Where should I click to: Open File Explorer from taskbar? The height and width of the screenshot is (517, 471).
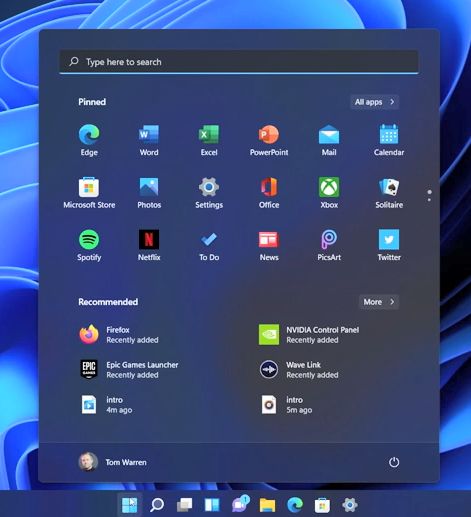click(267, 505)
